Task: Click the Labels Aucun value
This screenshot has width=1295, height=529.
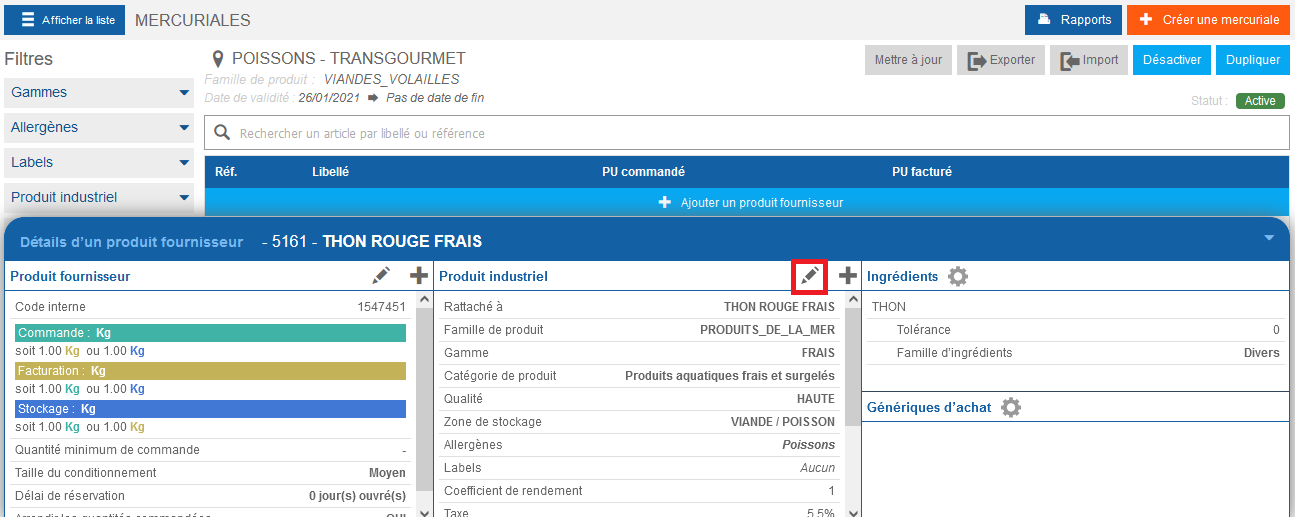Action: pos(817,468)
